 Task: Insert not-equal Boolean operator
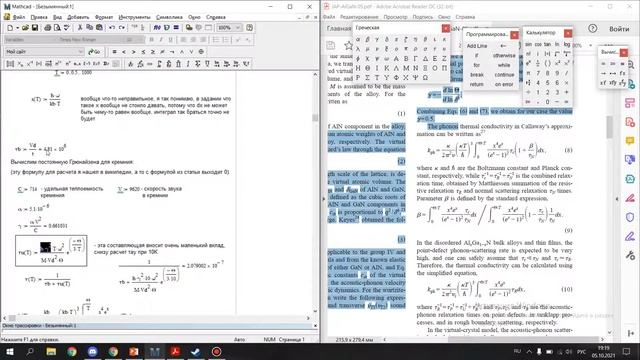coord(162,52)
